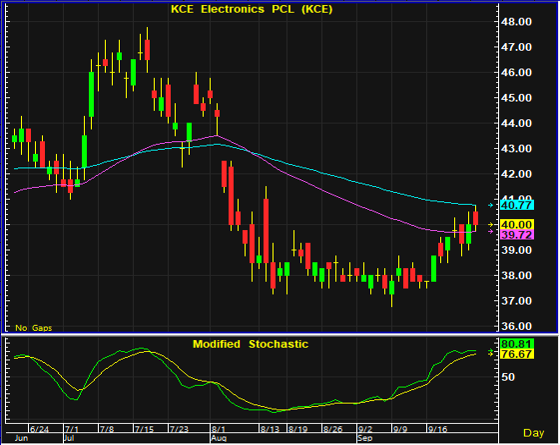560x445 pixels.
Task: Click the 38.00 price axis label
Action: pos(516,275)
